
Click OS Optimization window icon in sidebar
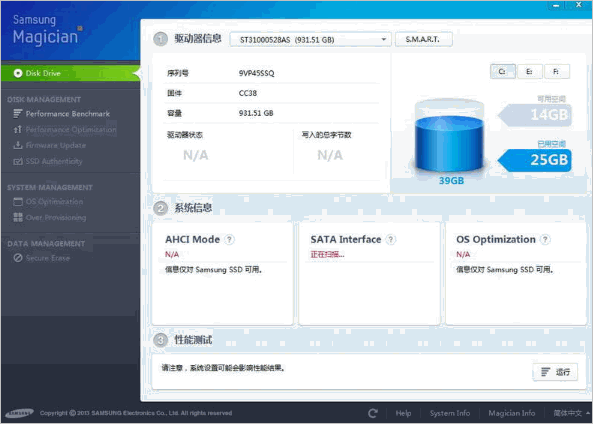[x=18, y=202]
